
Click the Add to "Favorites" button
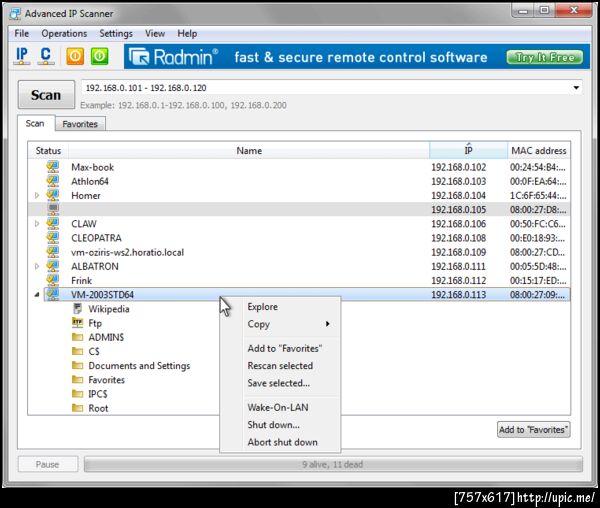533,430
